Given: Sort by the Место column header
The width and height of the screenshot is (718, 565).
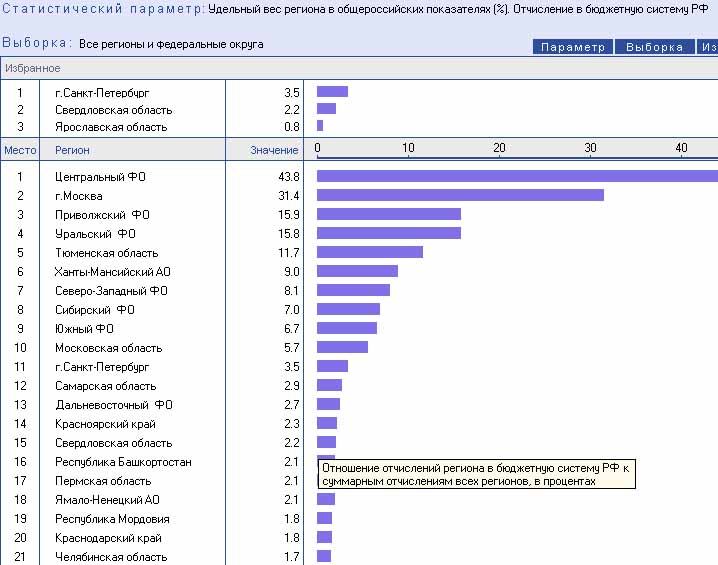Looking at the screenshot, I should [x=20, y=150].
